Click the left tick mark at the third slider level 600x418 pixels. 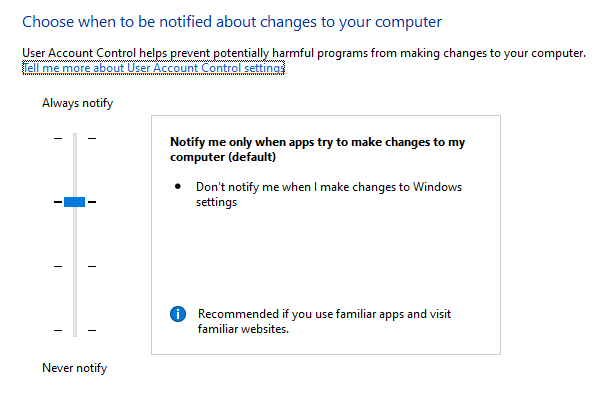tap(57, 266)
